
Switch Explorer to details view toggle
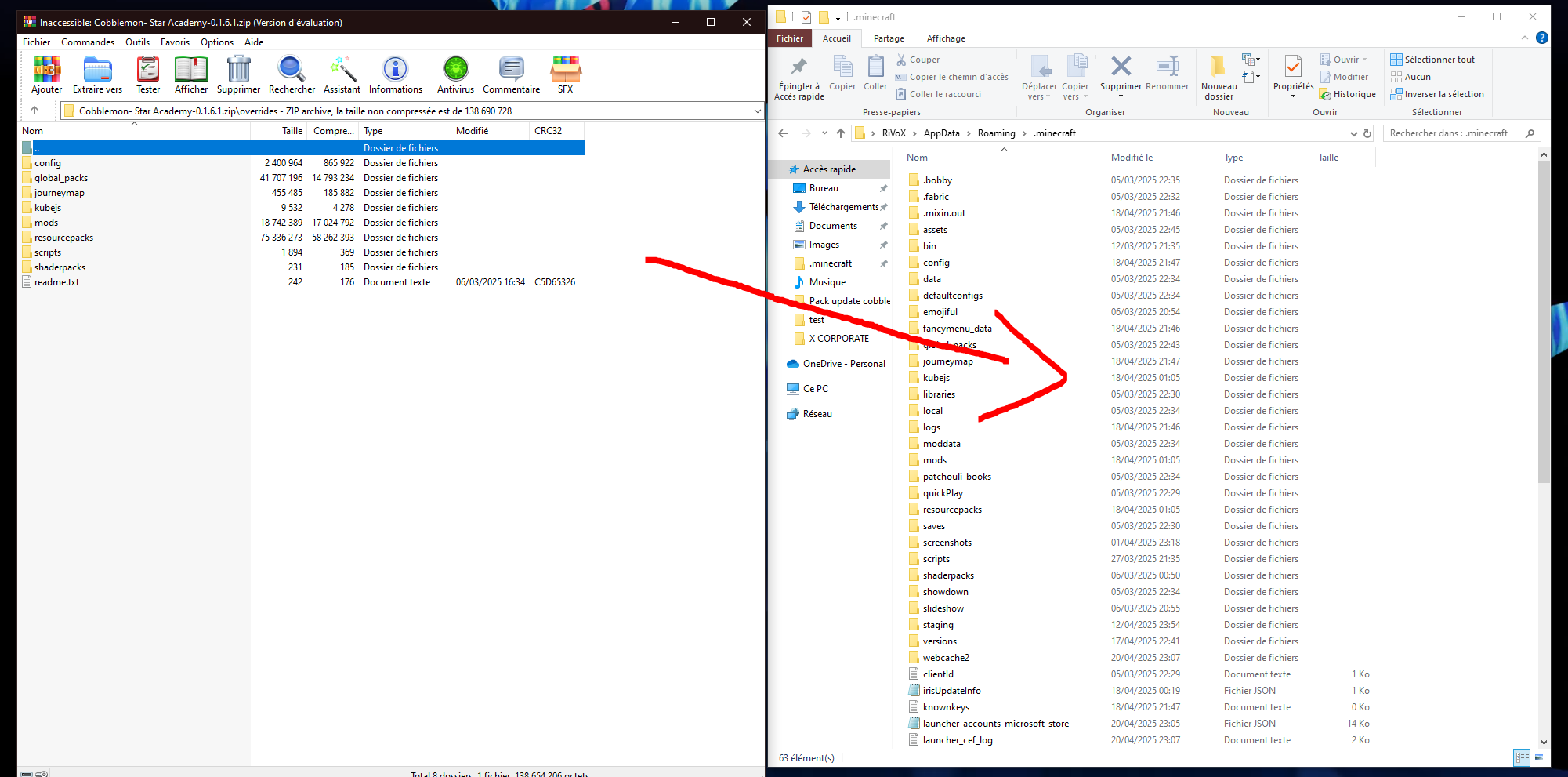pos(1522,757)
